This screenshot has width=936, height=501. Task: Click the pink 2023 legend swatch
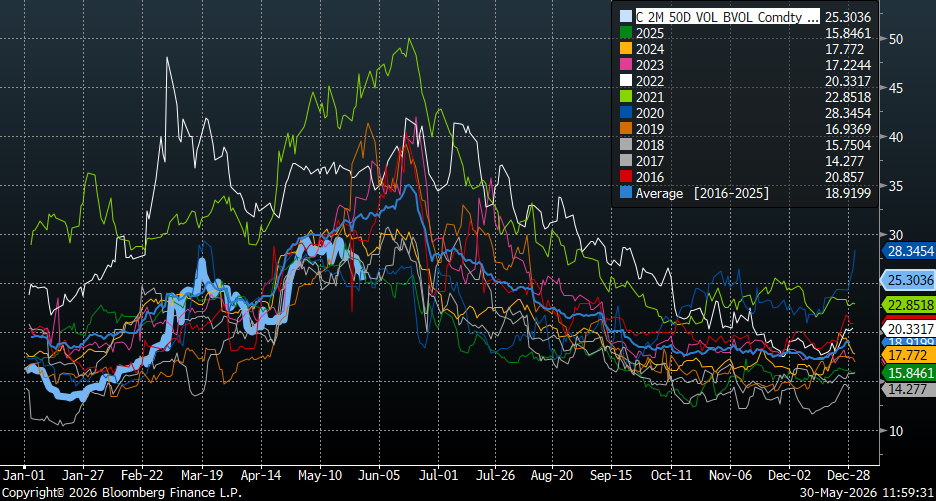(625, 64)
